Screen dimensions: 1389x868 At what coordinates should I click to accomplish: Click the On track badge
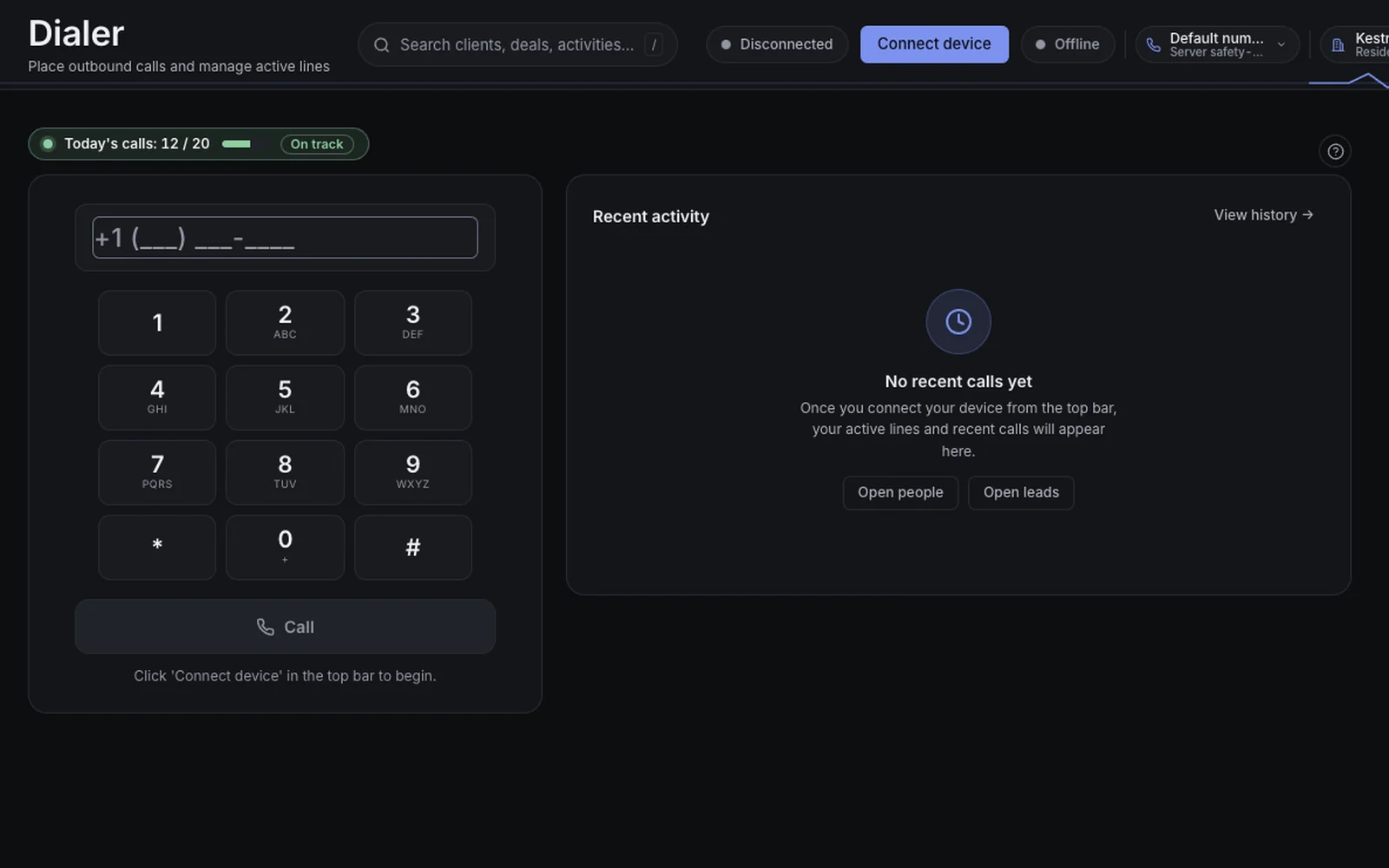(x=317, y=144)
